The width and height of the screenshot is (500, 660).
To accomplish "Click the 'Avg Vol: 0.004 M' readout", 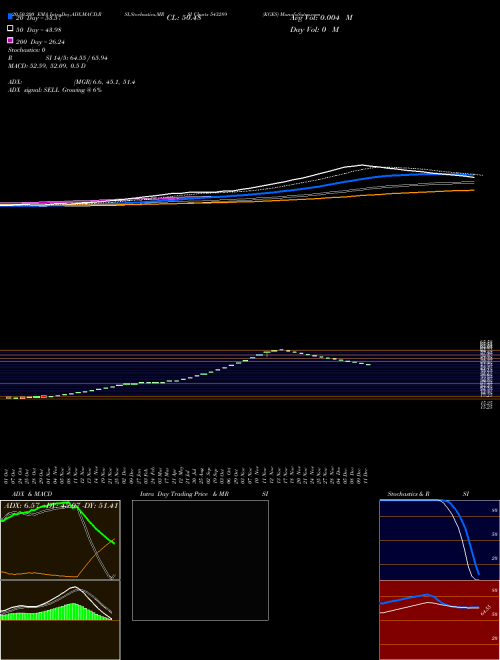I will pos(321,18).
